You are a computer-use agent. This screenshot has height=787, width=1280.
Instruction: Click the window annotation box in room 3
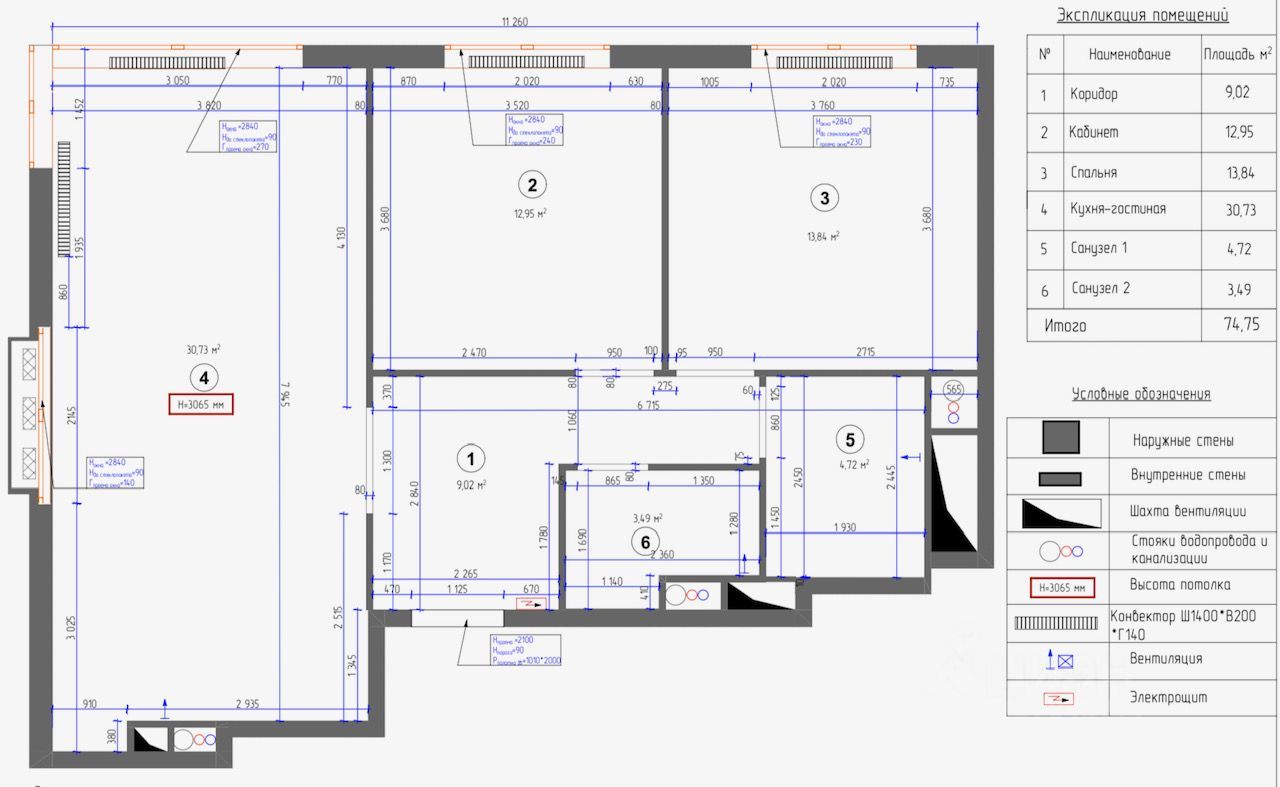click(842, 132)
